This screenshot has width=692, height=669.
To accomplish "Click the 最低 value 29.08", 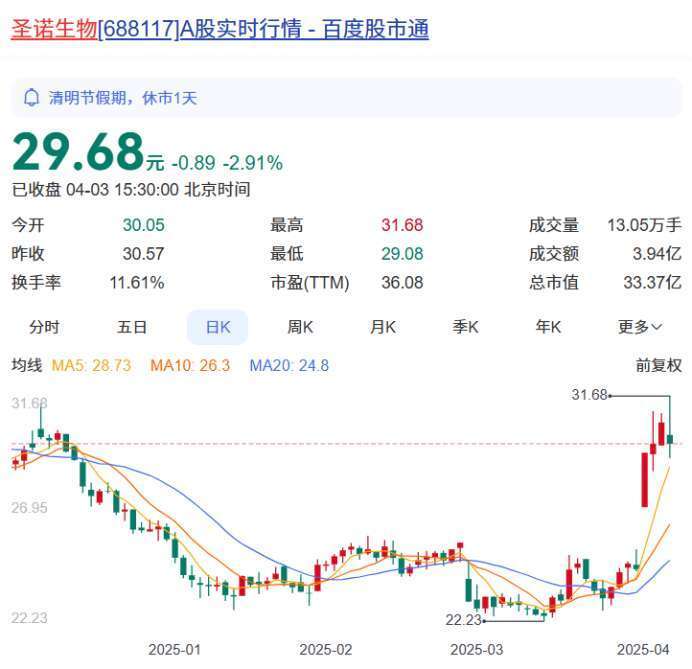I will click(402, 254).
